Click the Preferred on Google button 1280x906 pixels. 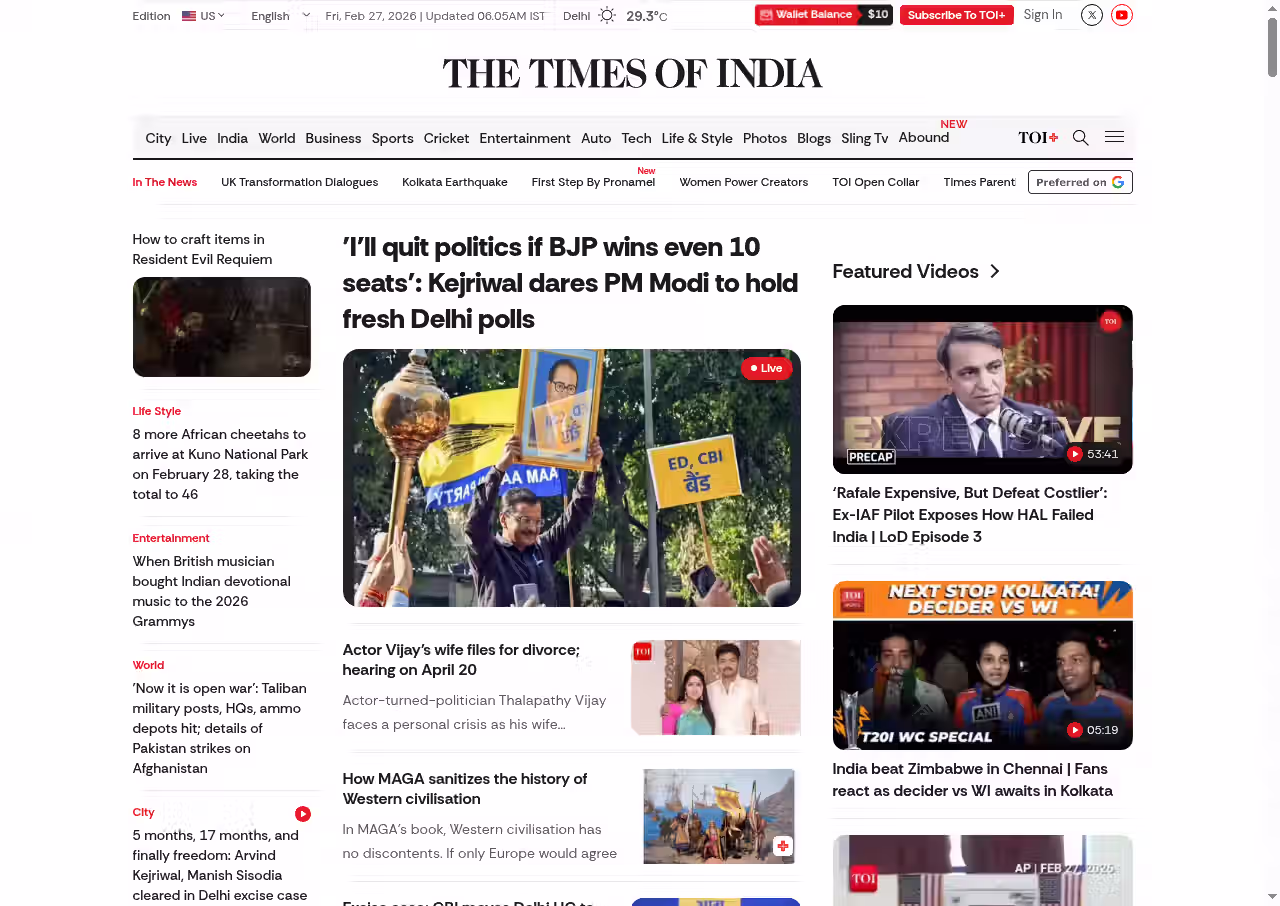(x=1080, y=182)
